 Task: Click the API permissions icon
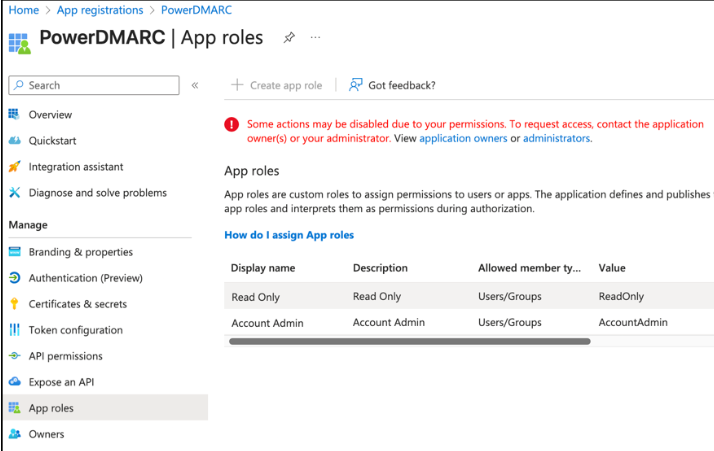point(15,355)
